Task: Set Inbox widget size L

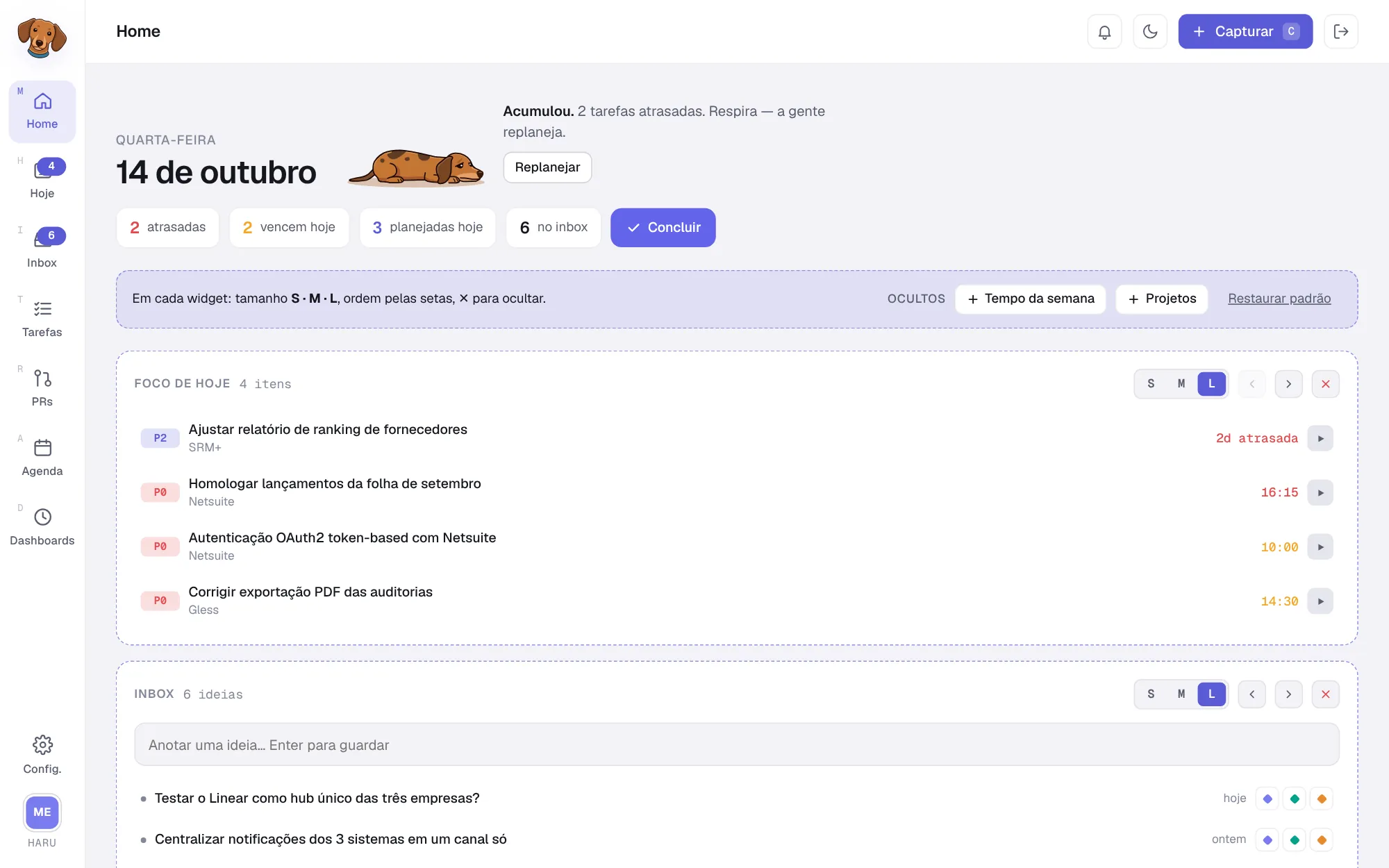Action: [1212, 694]
